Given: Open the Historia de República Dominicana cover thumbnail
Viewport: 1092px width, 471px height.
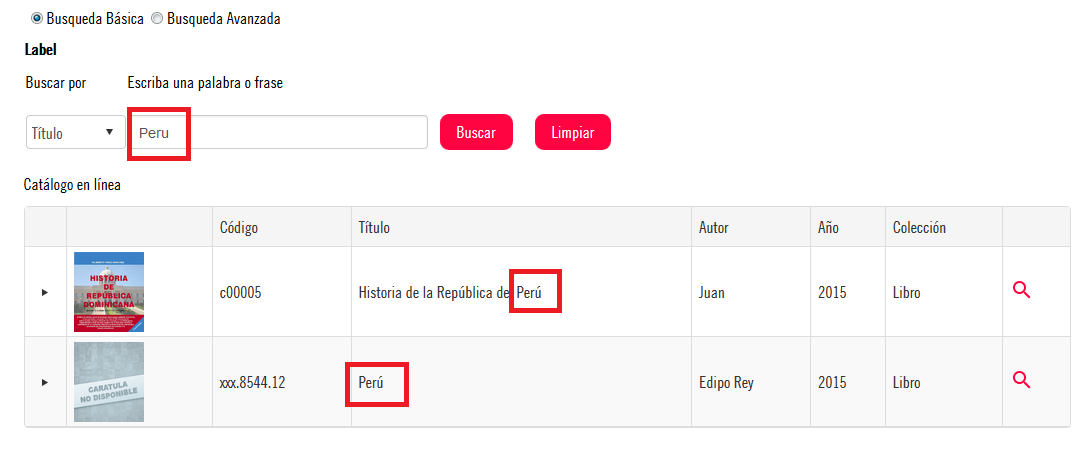Looking at the screenshot, I should (x=109, y=292).
